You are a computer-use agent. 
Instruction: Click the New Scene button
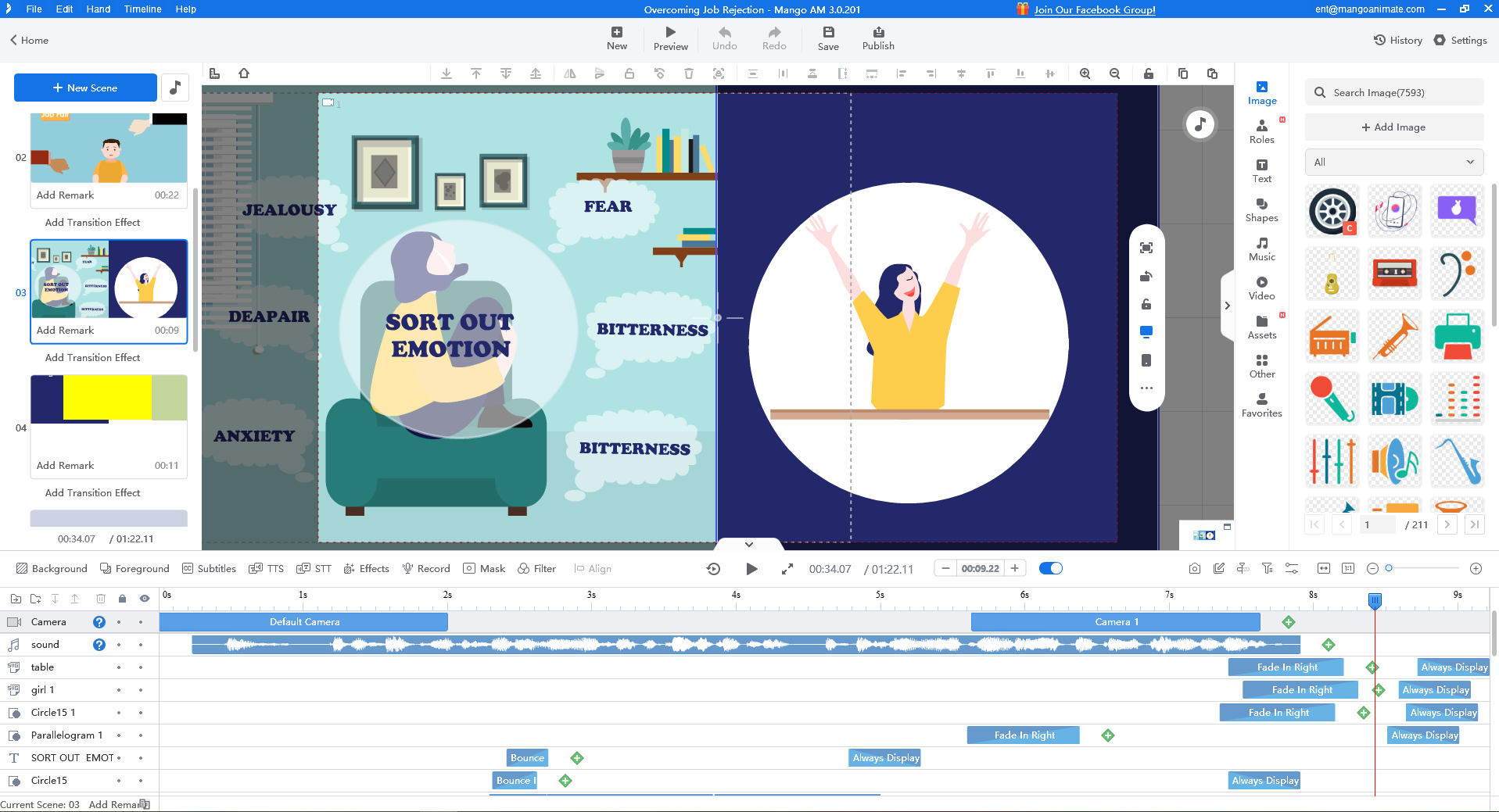tap(85, 88)
